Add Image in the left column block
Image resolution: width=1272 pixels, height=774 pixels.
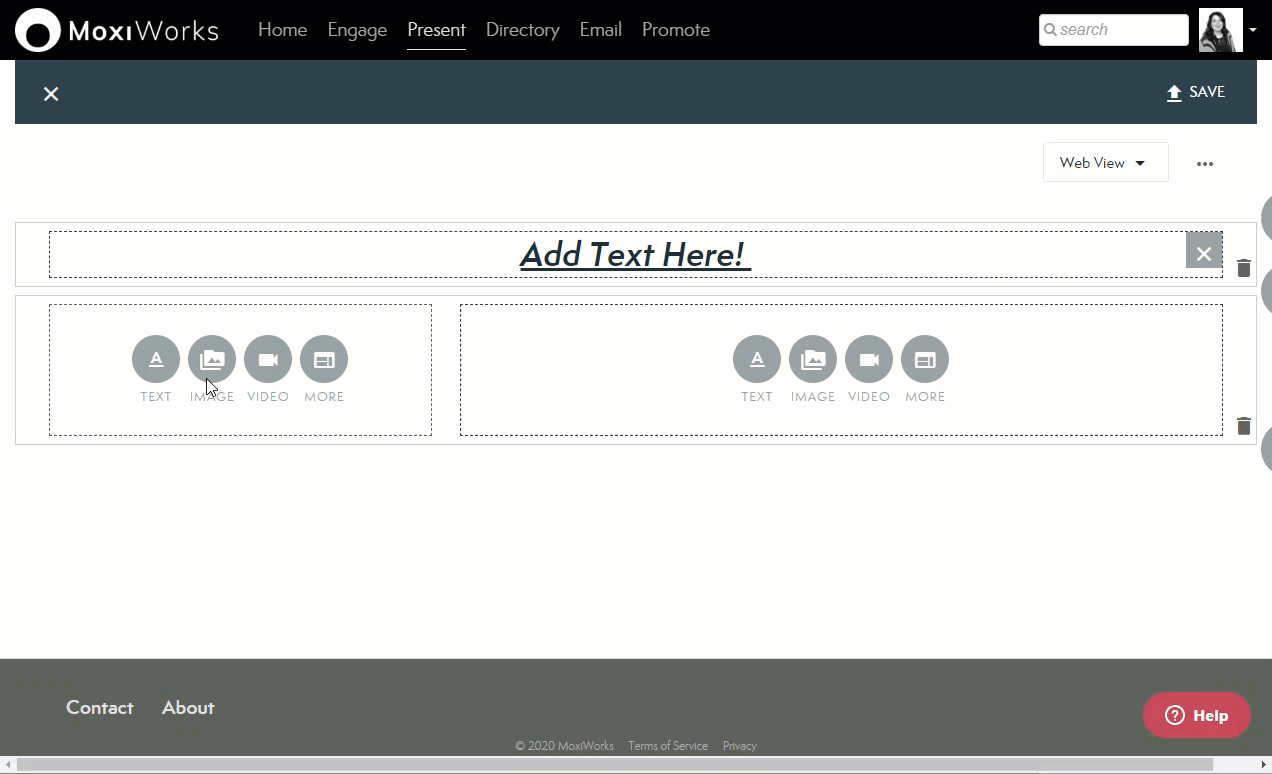[212, 359]
